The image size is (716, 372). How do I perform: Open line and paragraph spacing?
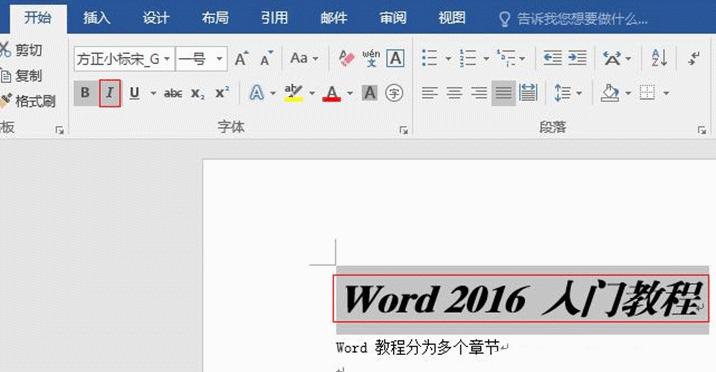(562, 93)
